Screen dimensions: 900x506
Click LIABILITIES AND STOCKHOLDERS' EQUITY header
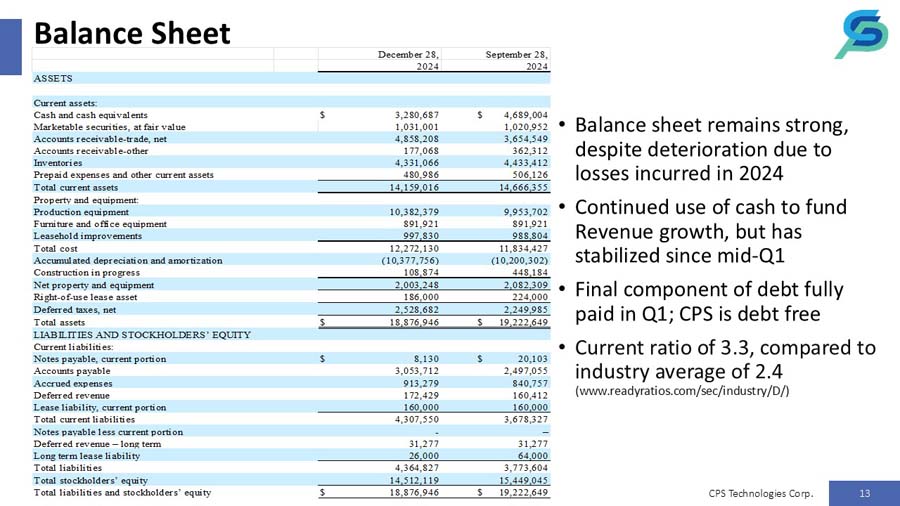coord(142,334)
